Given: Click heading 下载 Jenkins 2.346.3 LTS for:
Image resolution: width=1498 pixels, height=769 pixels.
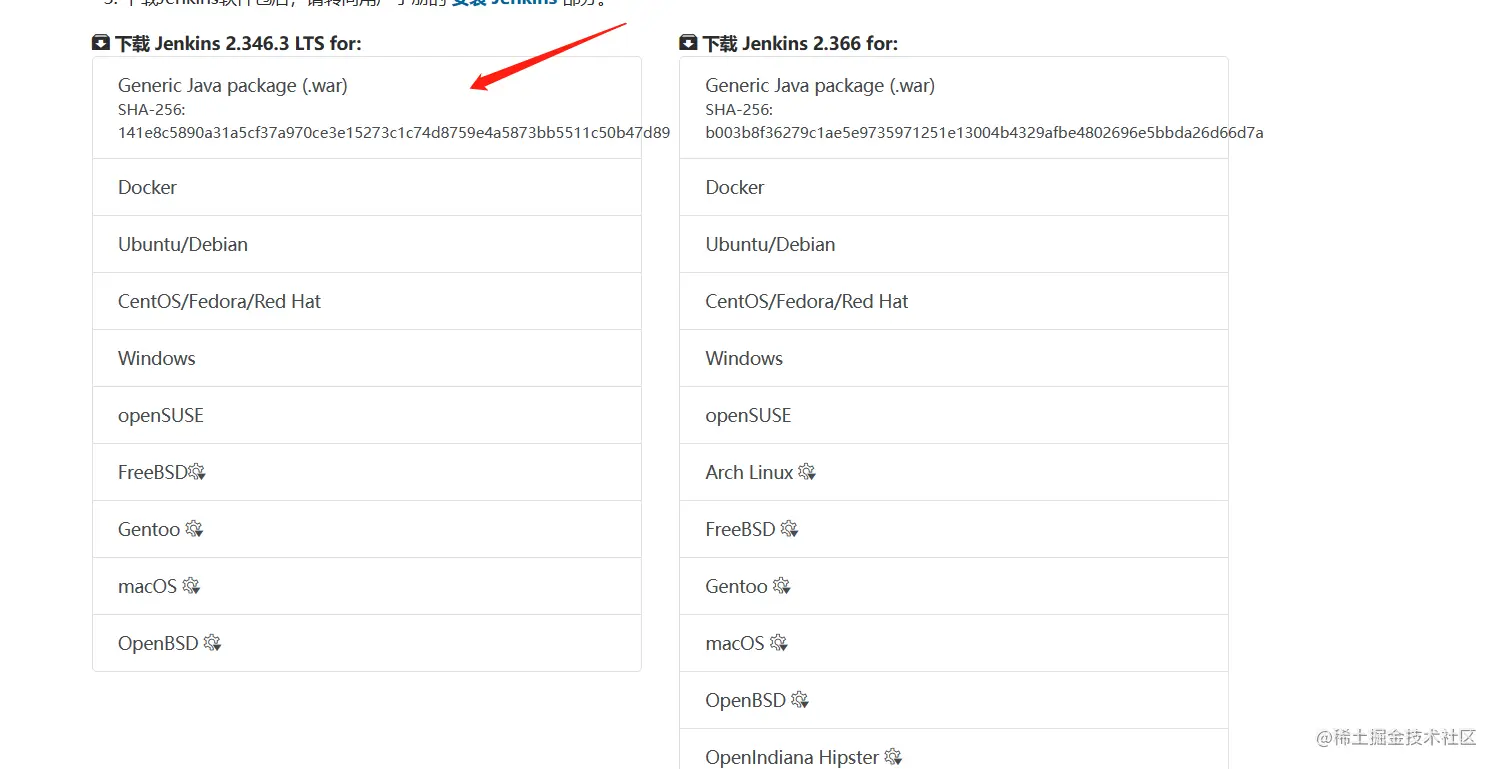Looking at the screenshot, I should 238,43.
